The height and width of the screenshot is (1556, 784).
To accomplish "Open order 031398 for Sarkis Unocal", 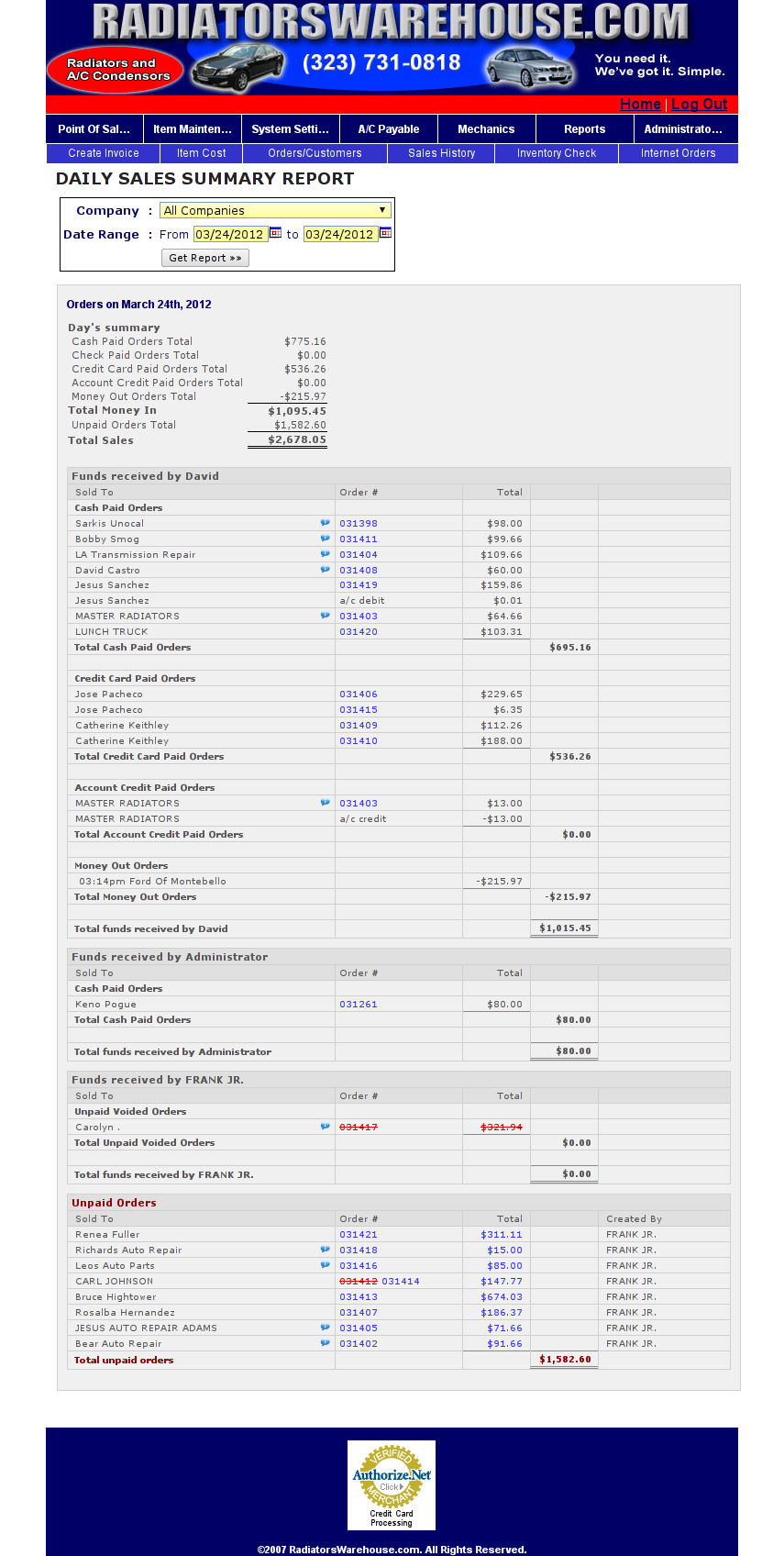I will (359, 524).
